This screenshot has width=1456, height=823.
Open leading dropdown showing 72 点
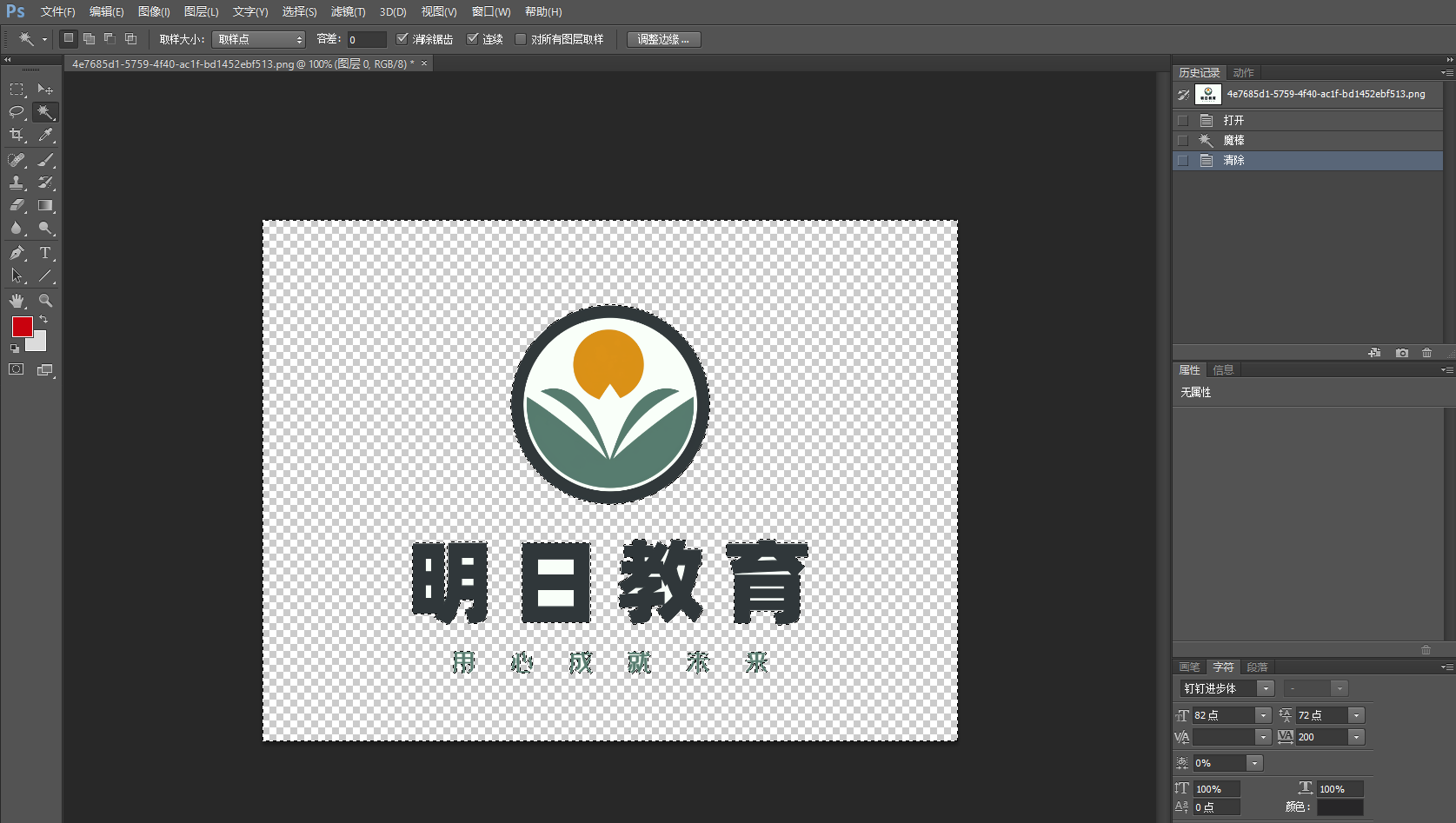(1356, 715)
